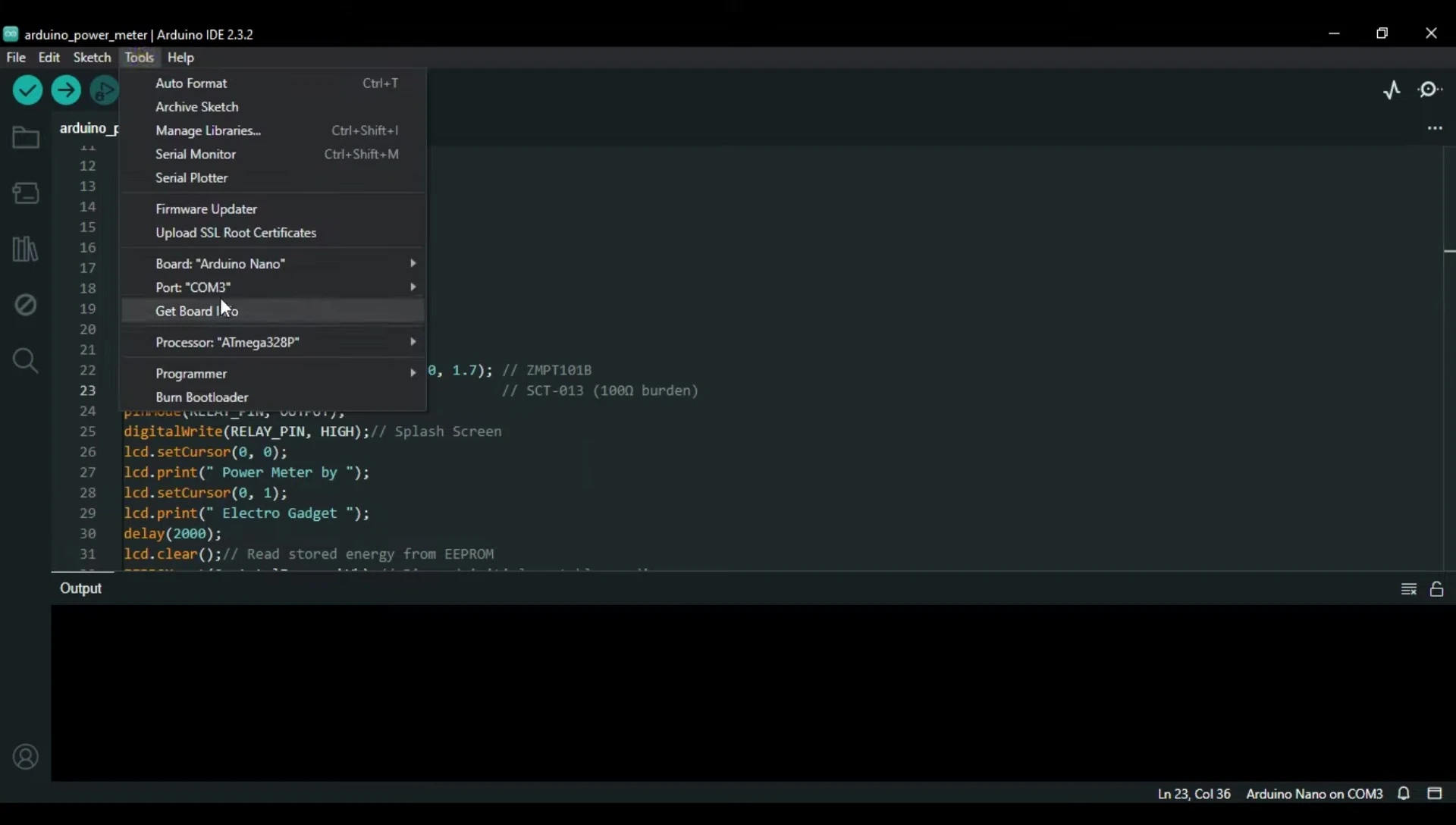
Task: Select Serial Monitor menu entry
Action: (x=273, y=154)
